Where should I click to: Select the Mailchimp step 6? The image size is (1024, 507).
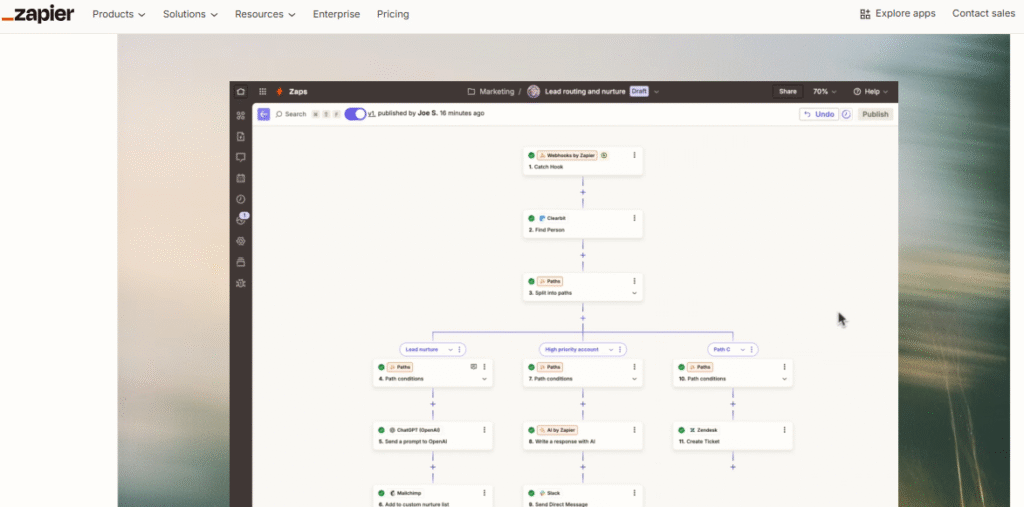coord(432,496)
